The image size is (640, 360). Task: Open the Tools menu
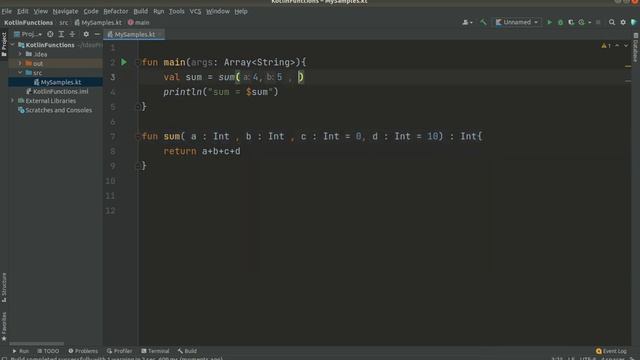click(176, 11)
